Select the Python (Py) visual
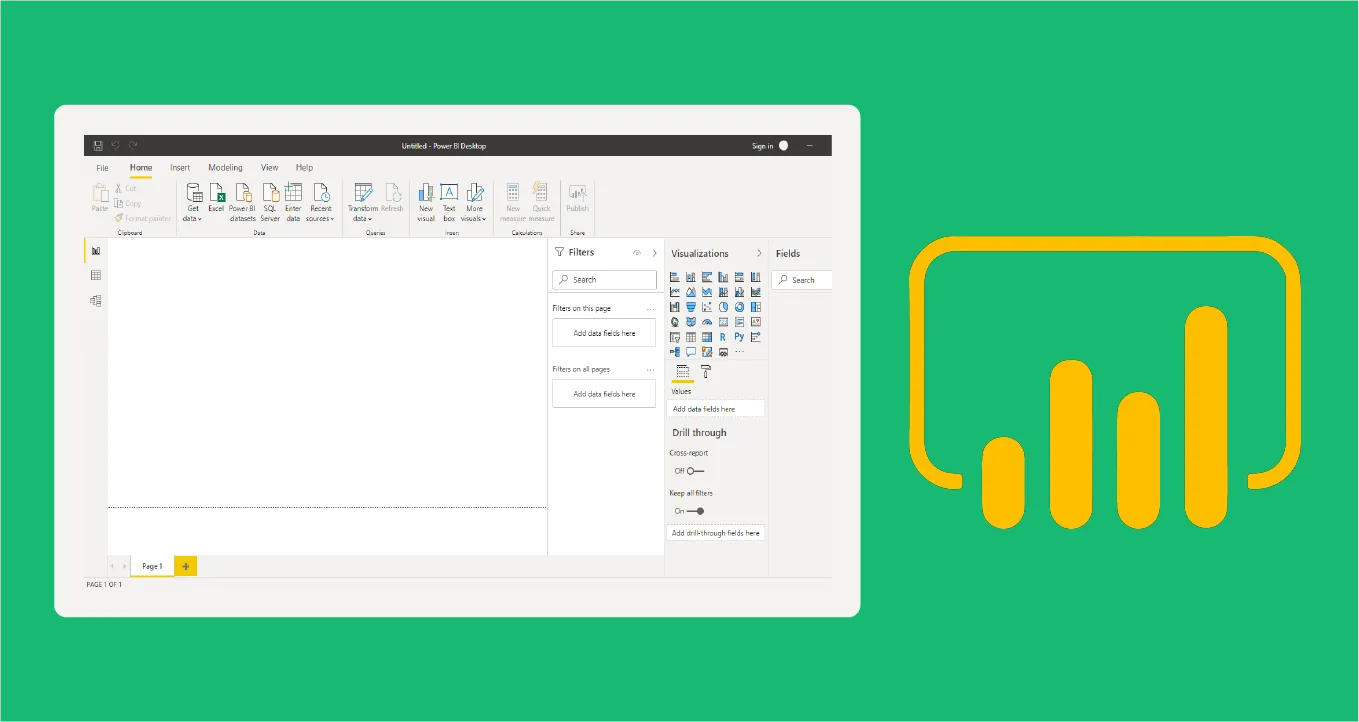Image resolution: width=1359 pixels, height=722 pixels. 739,337
